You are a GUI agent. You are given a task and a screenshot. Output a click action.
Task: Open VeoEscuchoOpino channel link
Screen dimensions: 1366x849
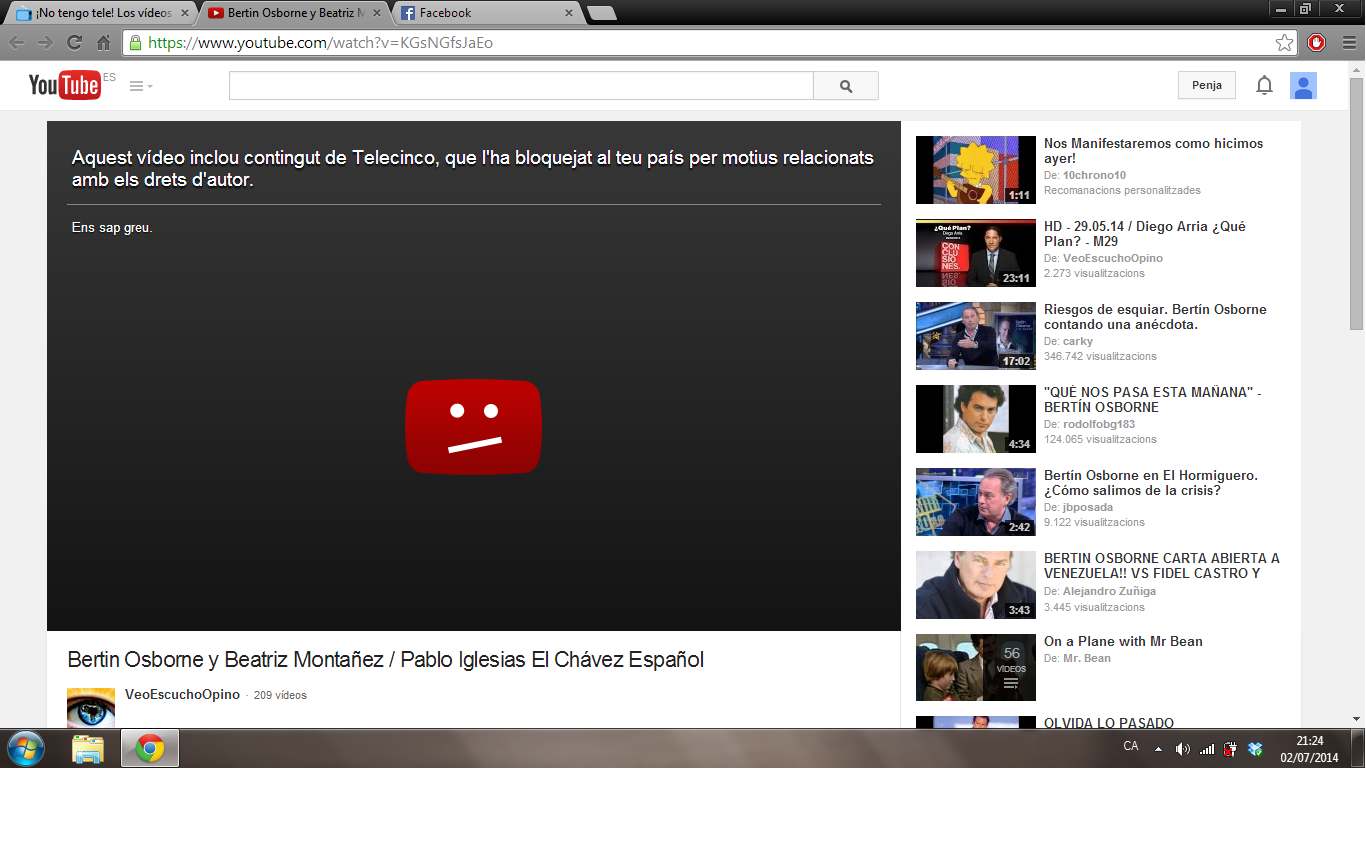[182, 695]
